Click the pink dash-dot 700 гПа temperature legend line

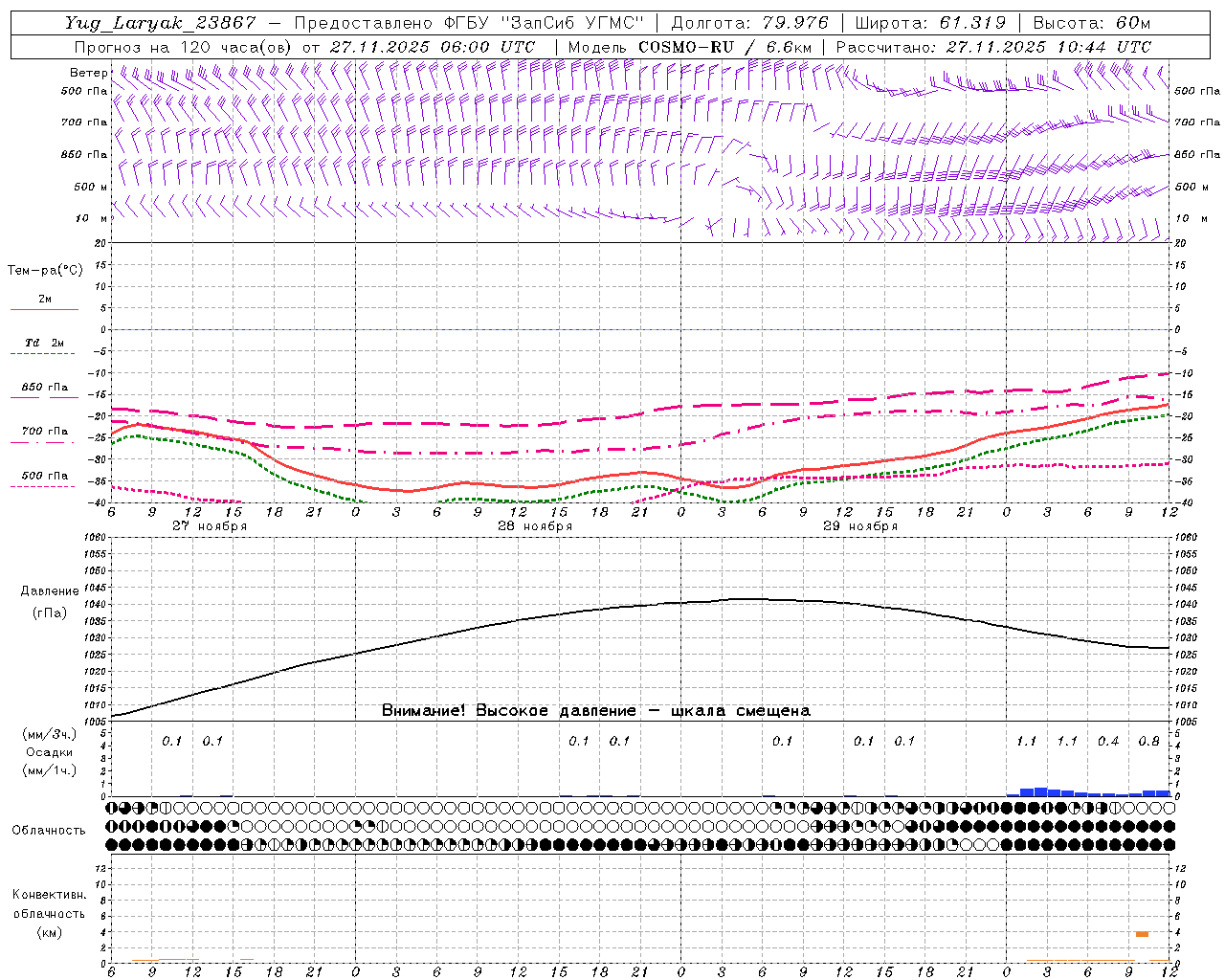[44, 441]
